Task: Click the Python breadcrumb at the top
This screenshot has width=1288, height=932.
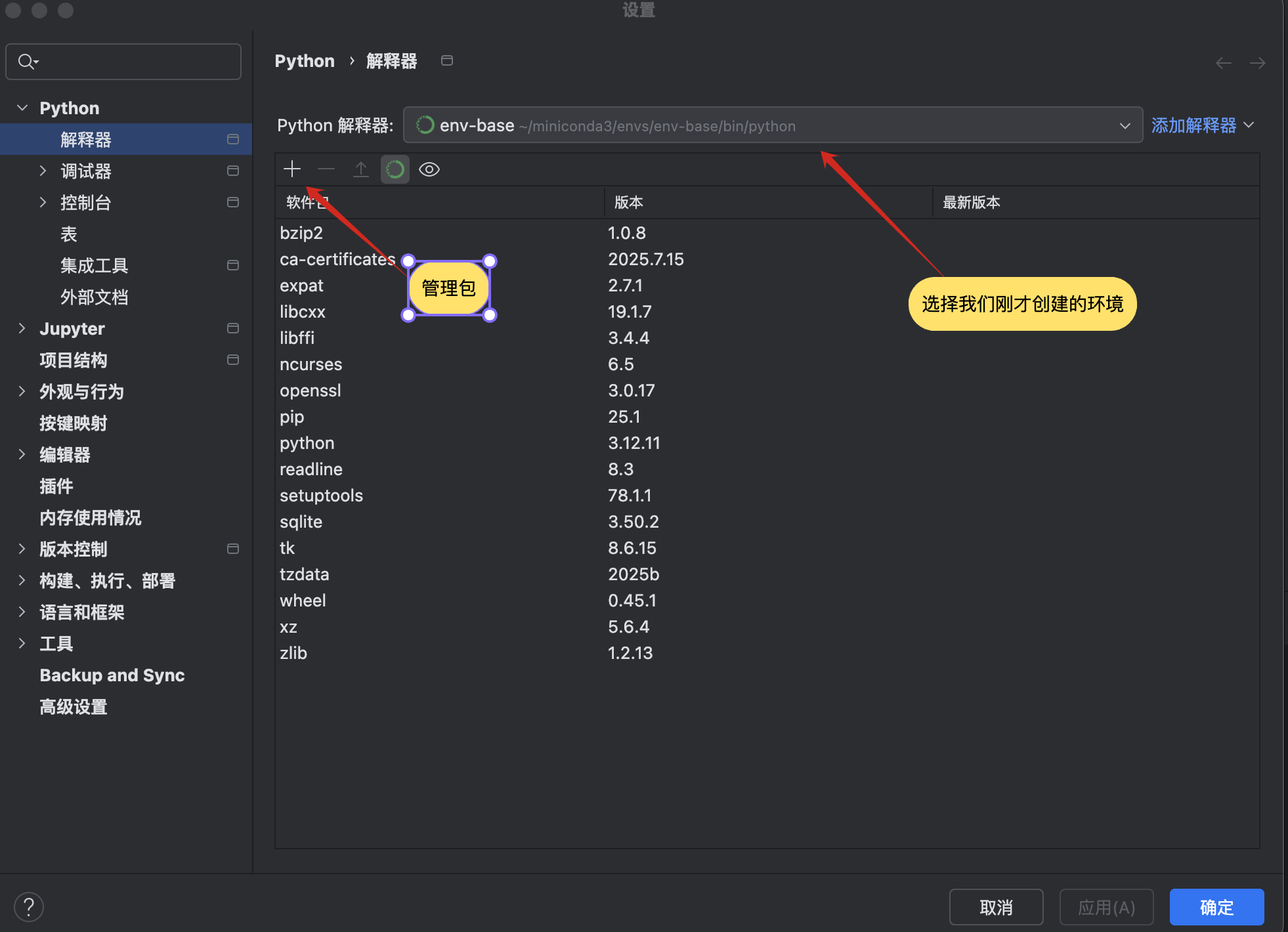Action: pyautogui.click(x=304, y=60)
